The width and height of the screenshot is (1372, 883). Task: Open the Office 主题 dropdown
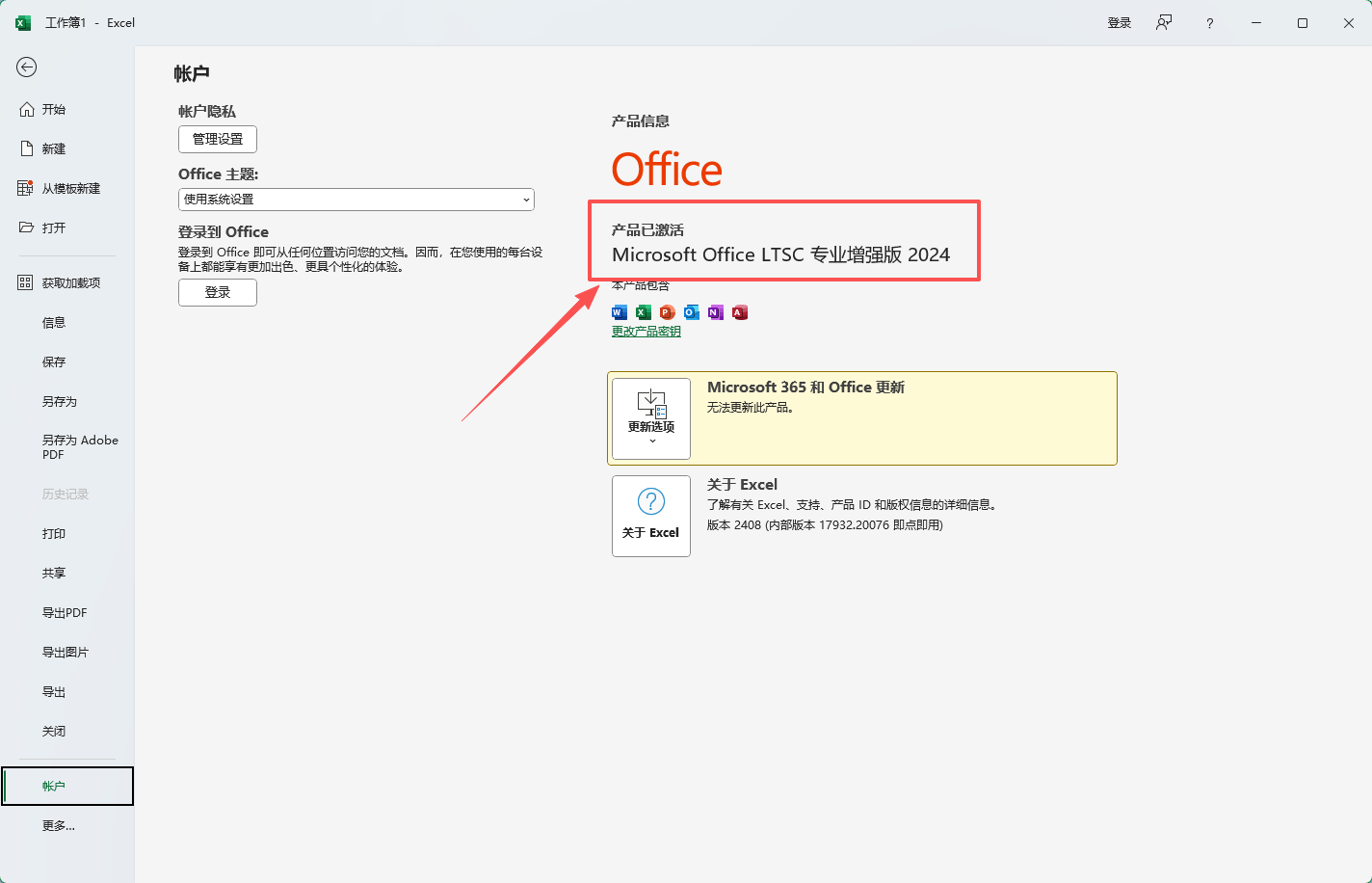[x=356, y=200]
